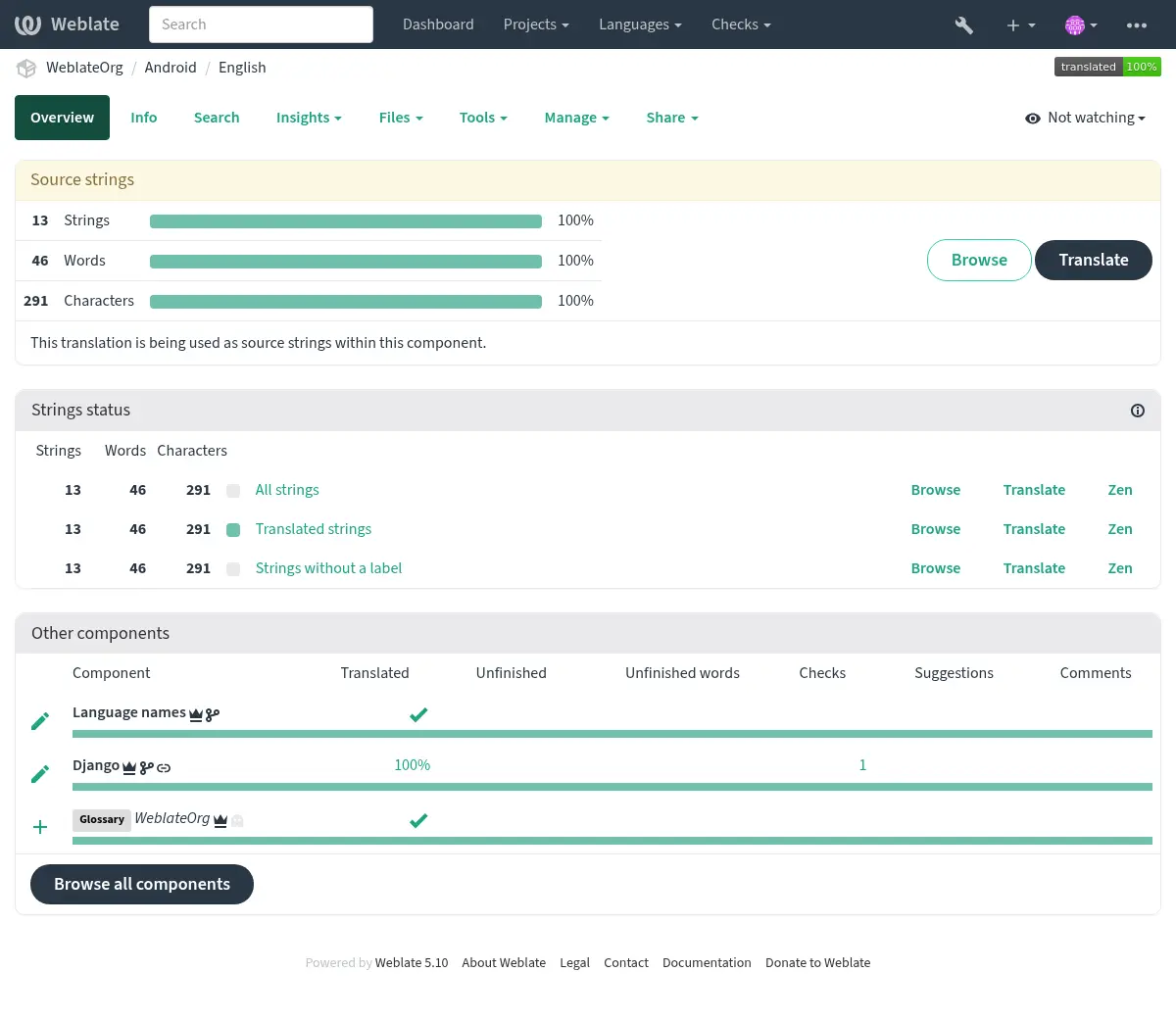Click Zen for All strings
The image size is (1176, 1021).
(x=1120, y=490)
